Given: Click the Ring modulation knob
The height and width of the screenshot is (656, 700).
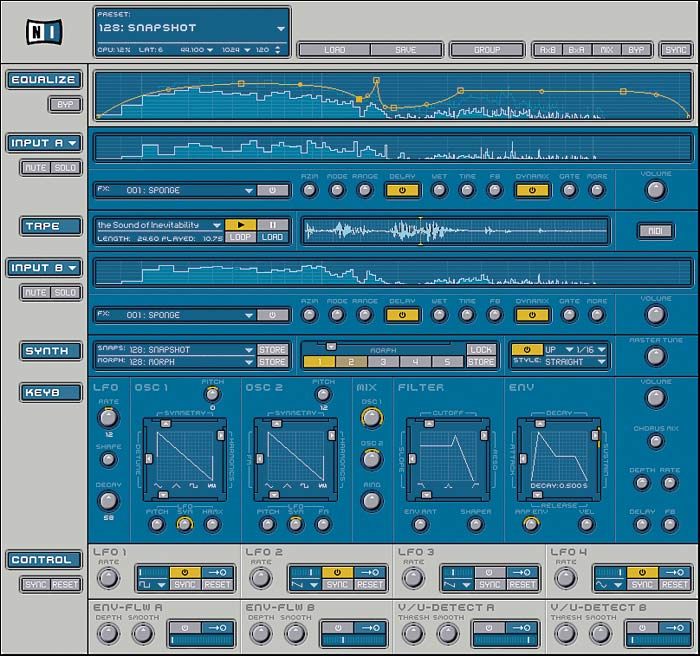Looking at the screenshot, I should 371,501.
